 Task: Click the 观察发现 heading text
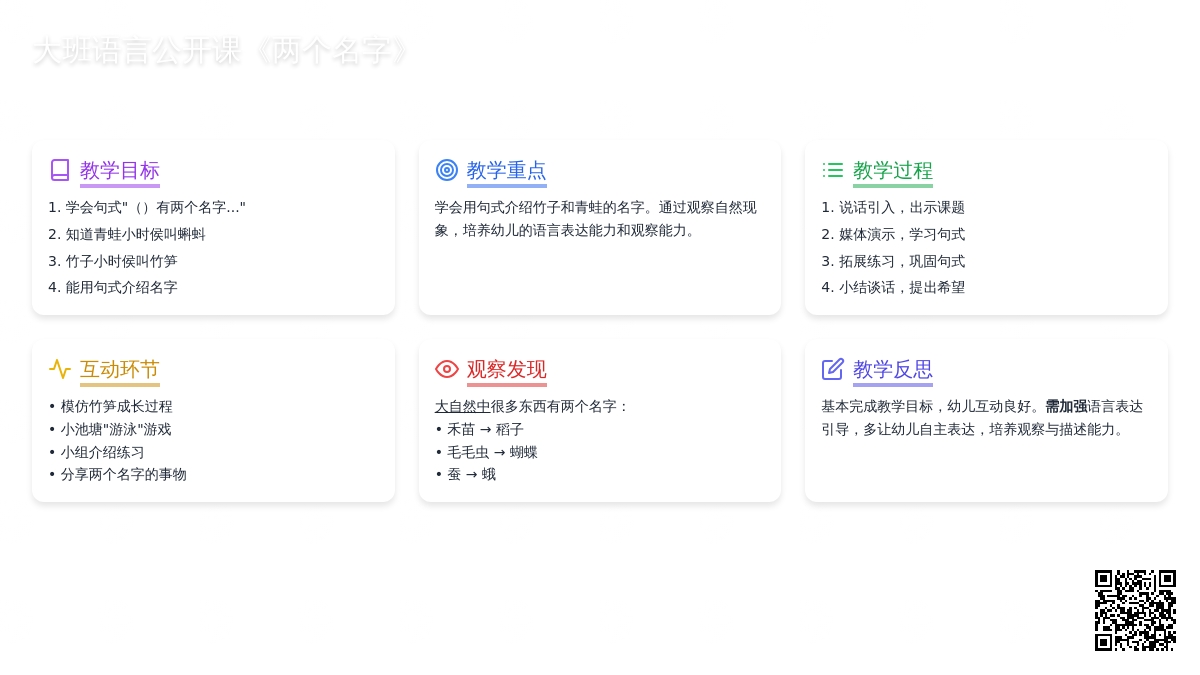coord(506,369)
